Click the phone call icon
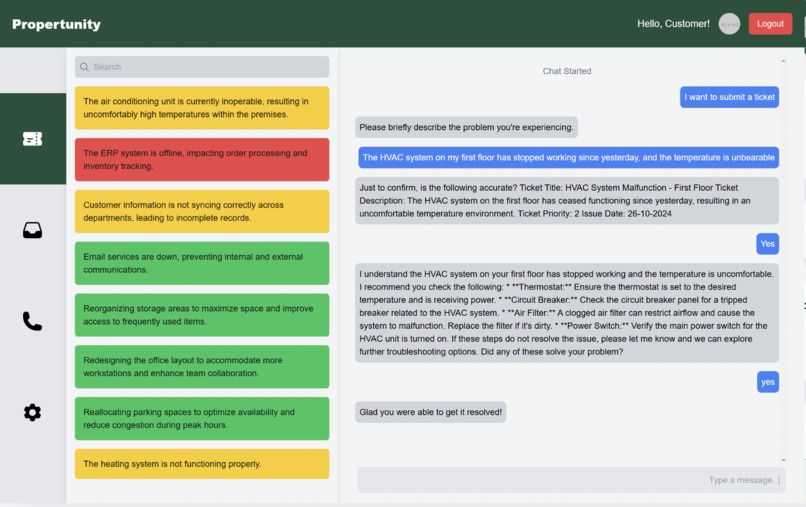Screen dimensions: 806x507 click(x=32, y=321)
